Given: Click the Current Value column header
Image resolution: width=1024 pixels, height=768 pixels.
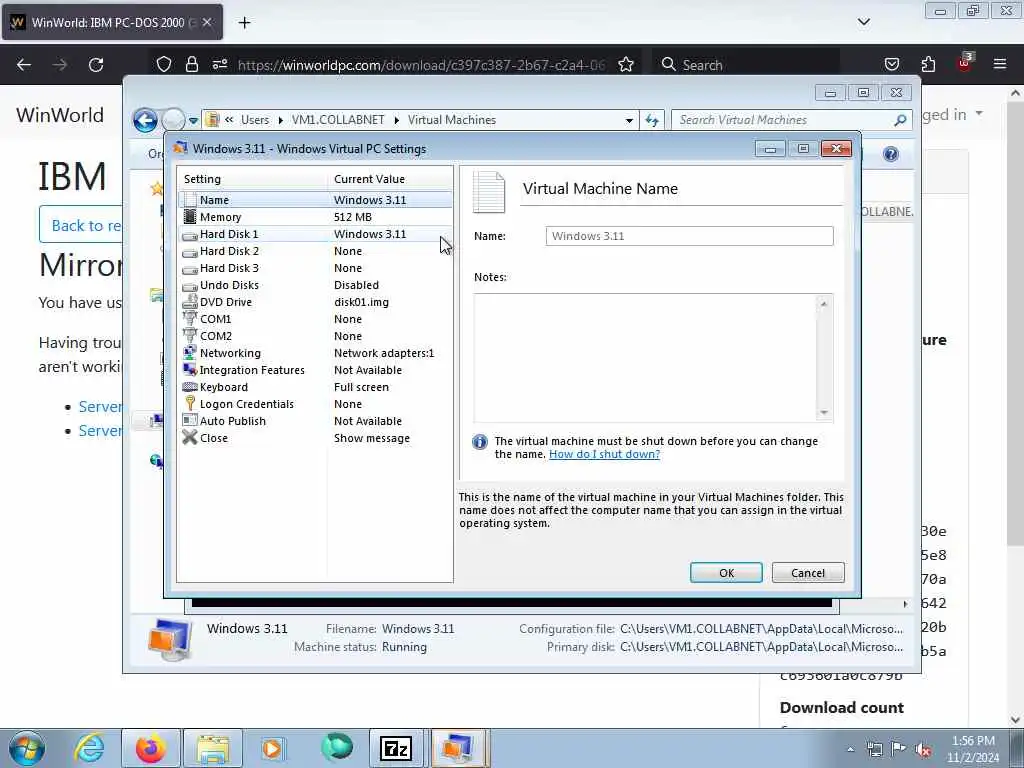Looking at the screenshot, I should (x=390, y=179).
